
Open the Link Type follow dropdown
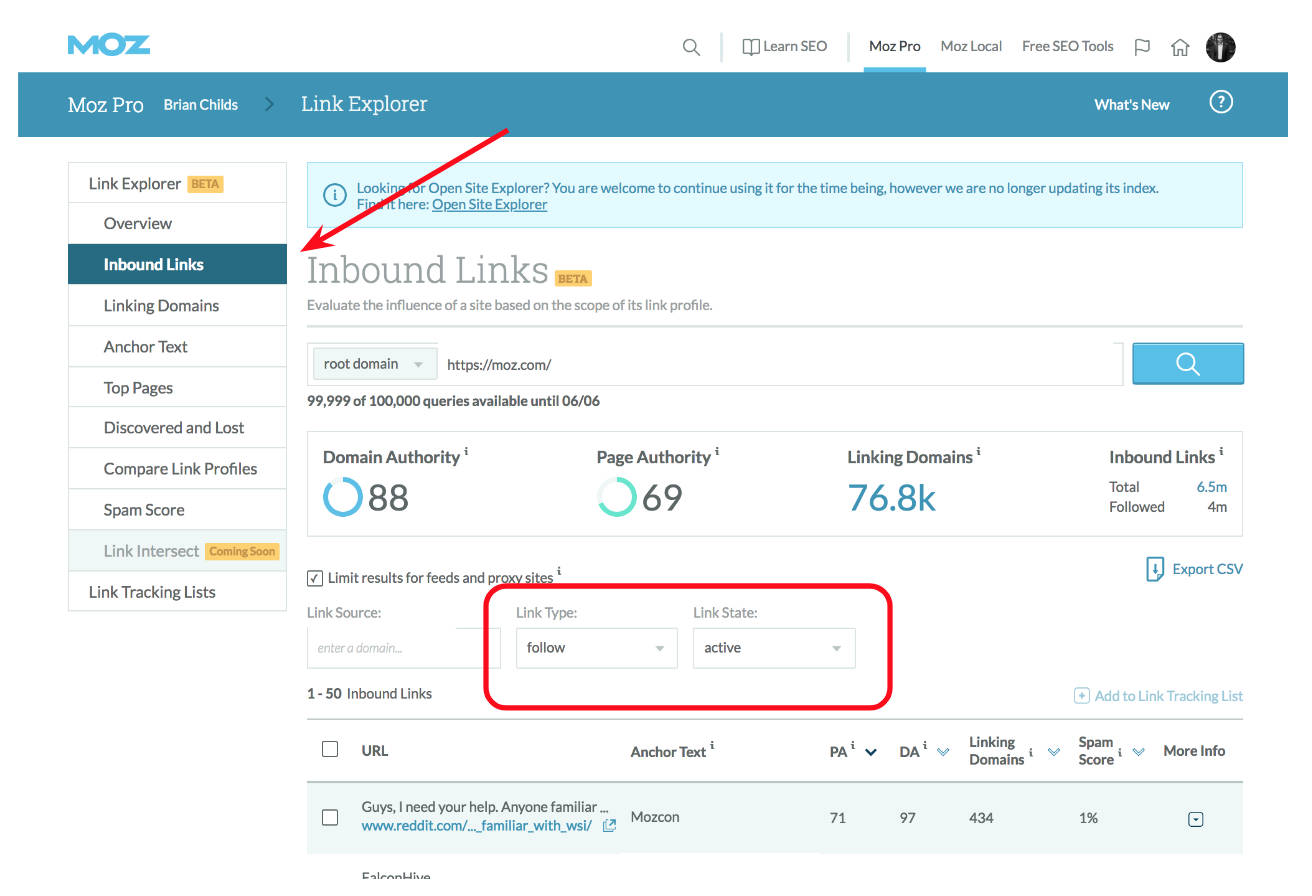point(596,648)
